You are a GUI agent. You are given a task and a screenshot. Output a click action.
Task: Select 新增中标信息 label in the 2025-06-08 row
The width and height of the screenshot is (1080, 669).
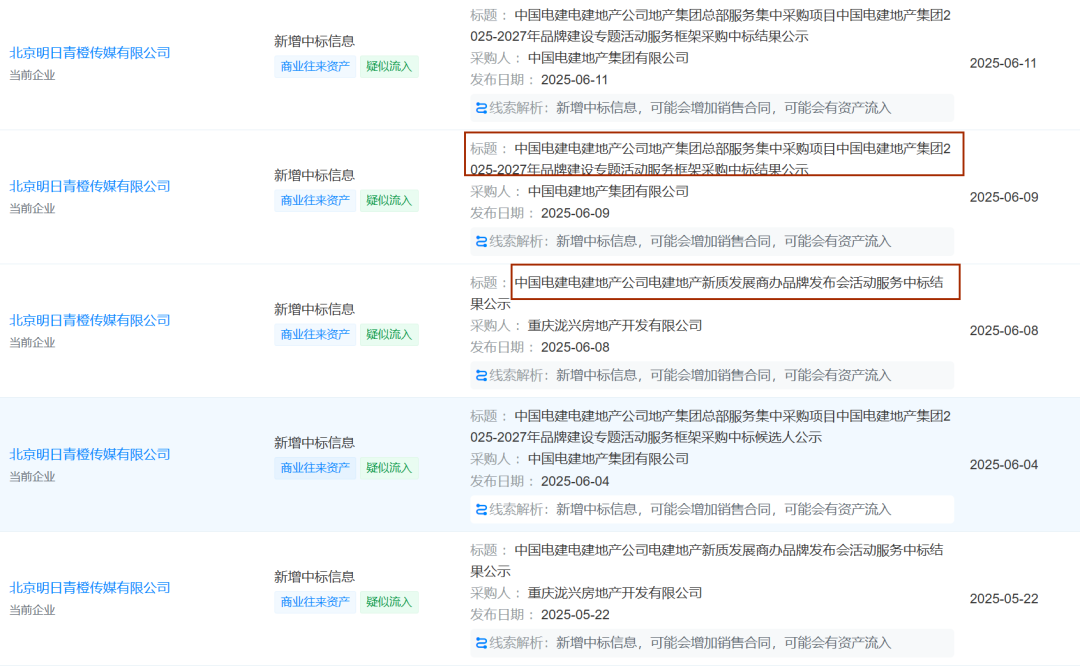coord(314,309)
